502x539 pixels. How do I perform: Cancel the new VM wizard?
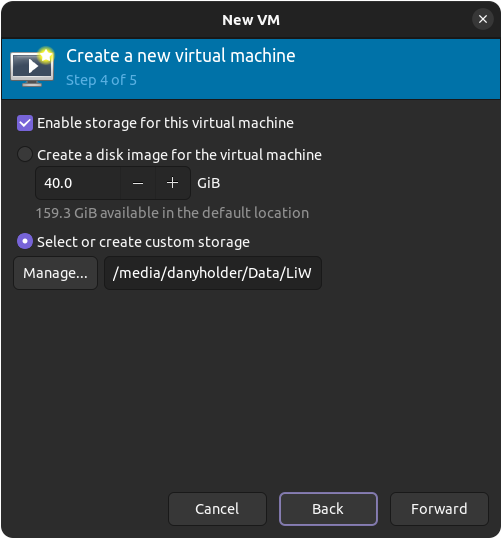pyautogui.click(x=217, y=509)
